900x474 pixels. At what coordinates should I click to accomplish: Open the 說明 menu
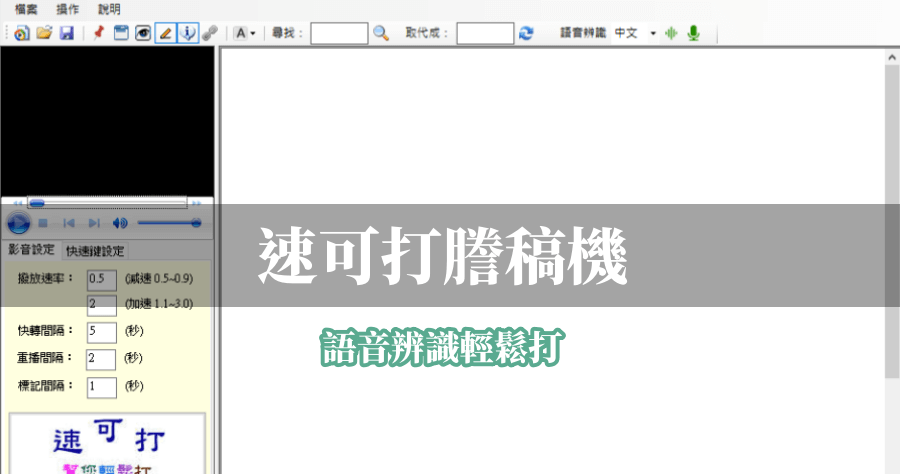point(109,9)
